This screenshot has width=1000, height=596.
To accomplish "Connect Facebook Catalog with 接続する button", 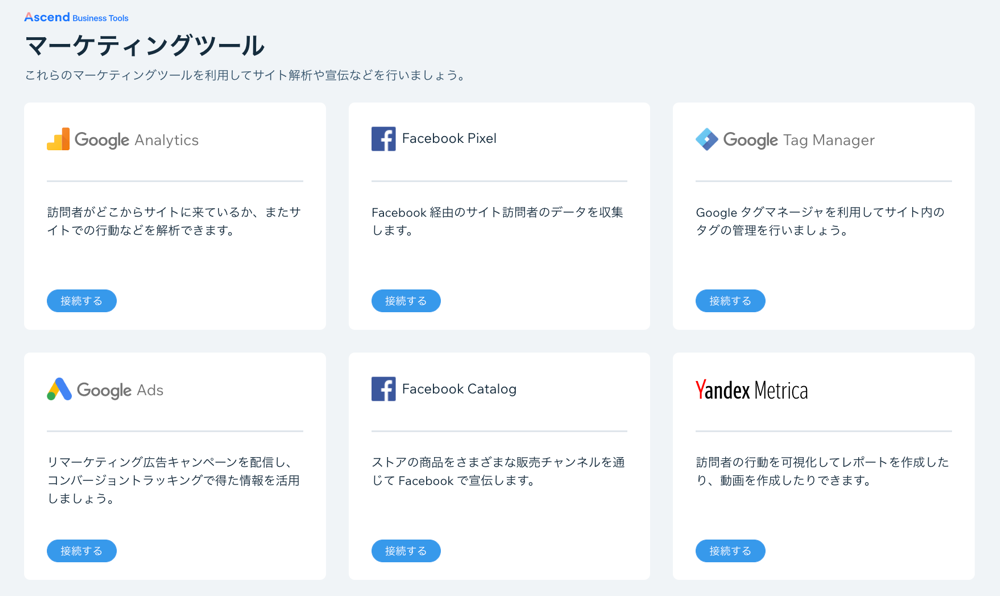I will pos(406,551).
